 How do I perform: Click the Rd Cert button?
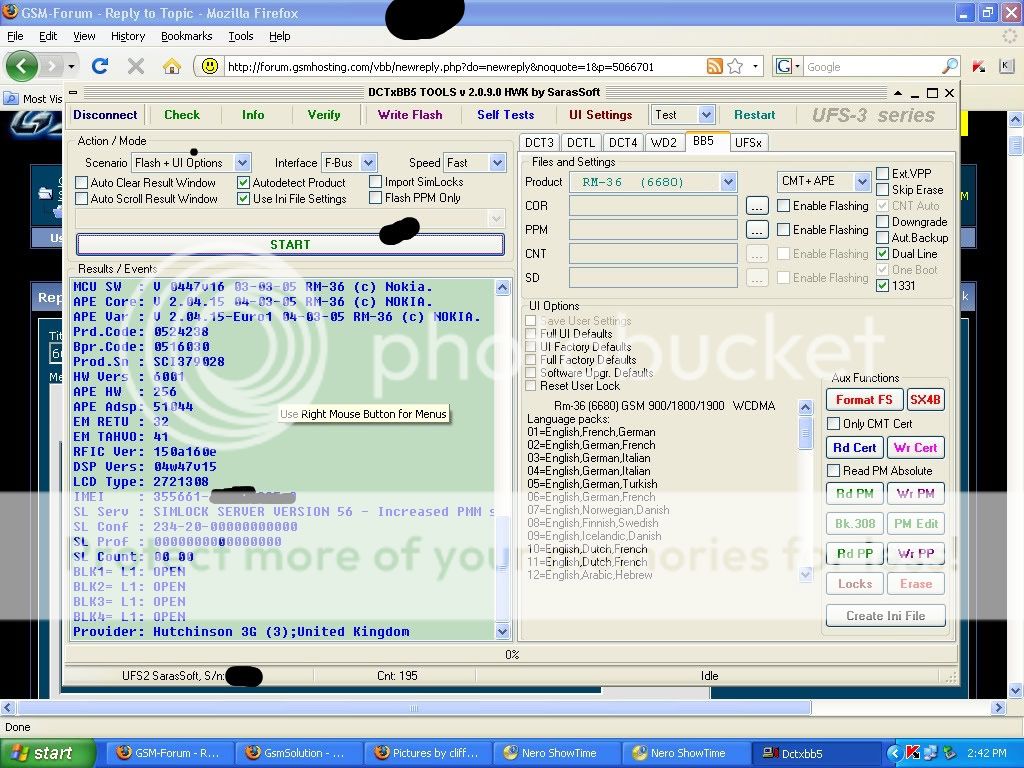pos(854,448)
